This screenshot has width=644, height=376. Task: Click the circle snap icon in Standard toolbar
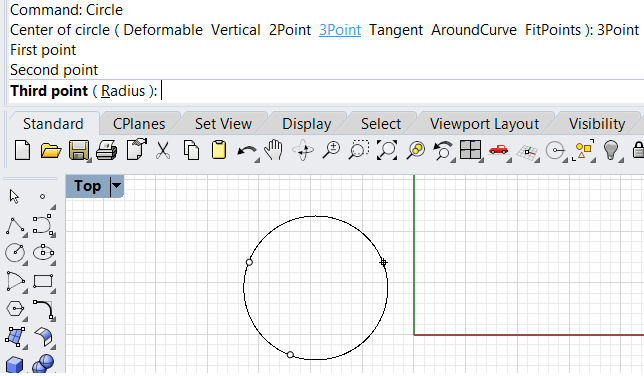coord(556,151)
